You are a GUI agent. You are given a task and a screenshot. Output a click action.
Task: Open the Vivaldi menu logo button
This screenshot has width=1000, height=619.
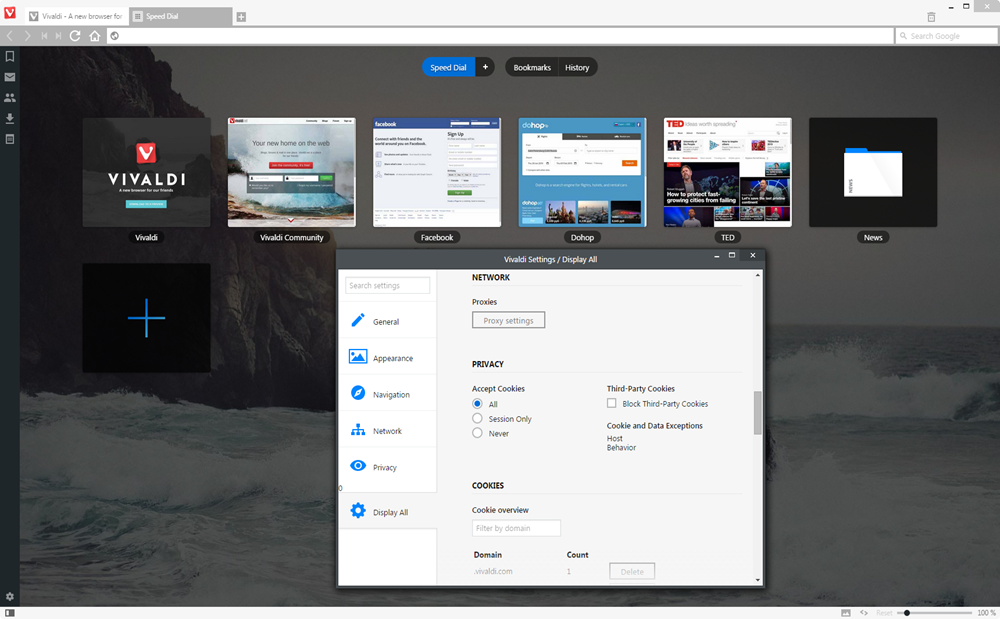pos(10,12)
